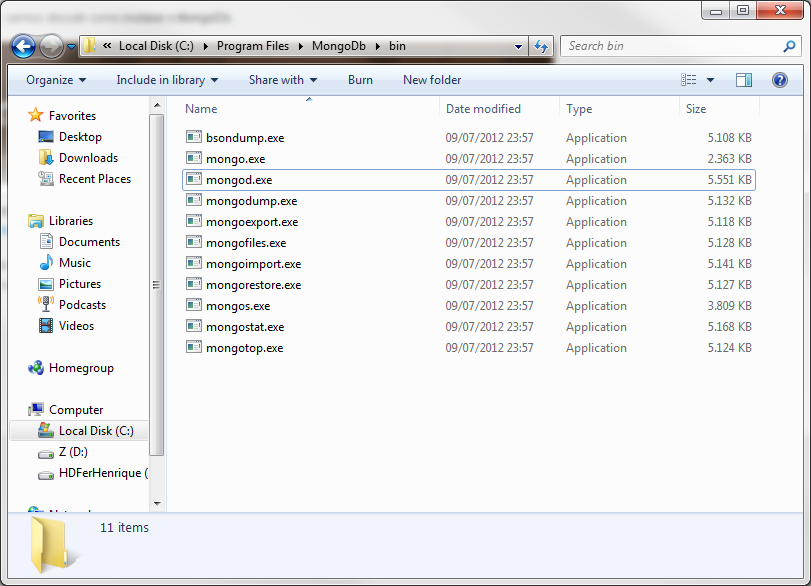Sort files by Size column header

696,109
